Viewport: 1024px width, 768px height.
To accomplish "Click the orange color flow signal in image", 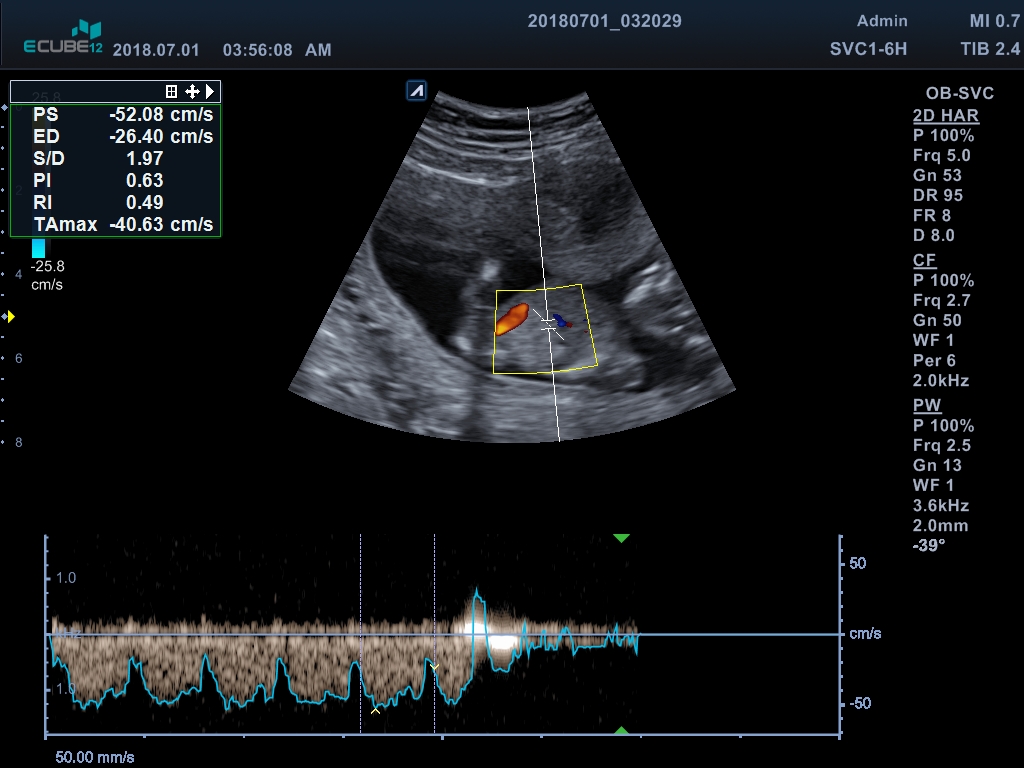I will 511,319.
